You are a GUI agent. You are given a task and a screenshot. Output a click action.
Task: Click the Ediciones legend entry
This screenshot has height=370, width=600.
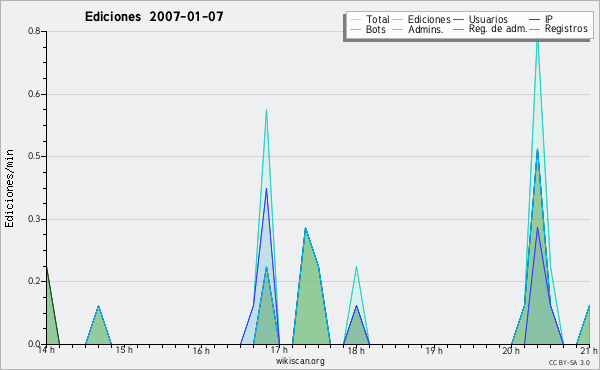422,19
